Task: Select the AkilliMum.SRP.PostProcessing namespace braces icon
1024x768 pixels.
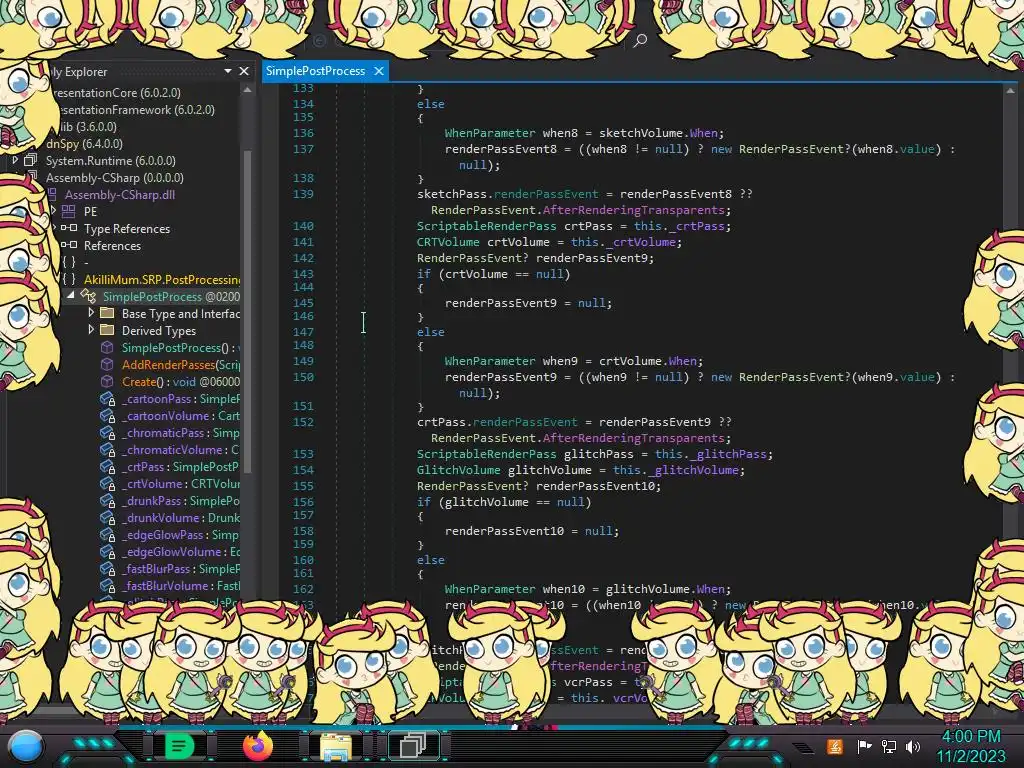Action: [x=69, y=279]
